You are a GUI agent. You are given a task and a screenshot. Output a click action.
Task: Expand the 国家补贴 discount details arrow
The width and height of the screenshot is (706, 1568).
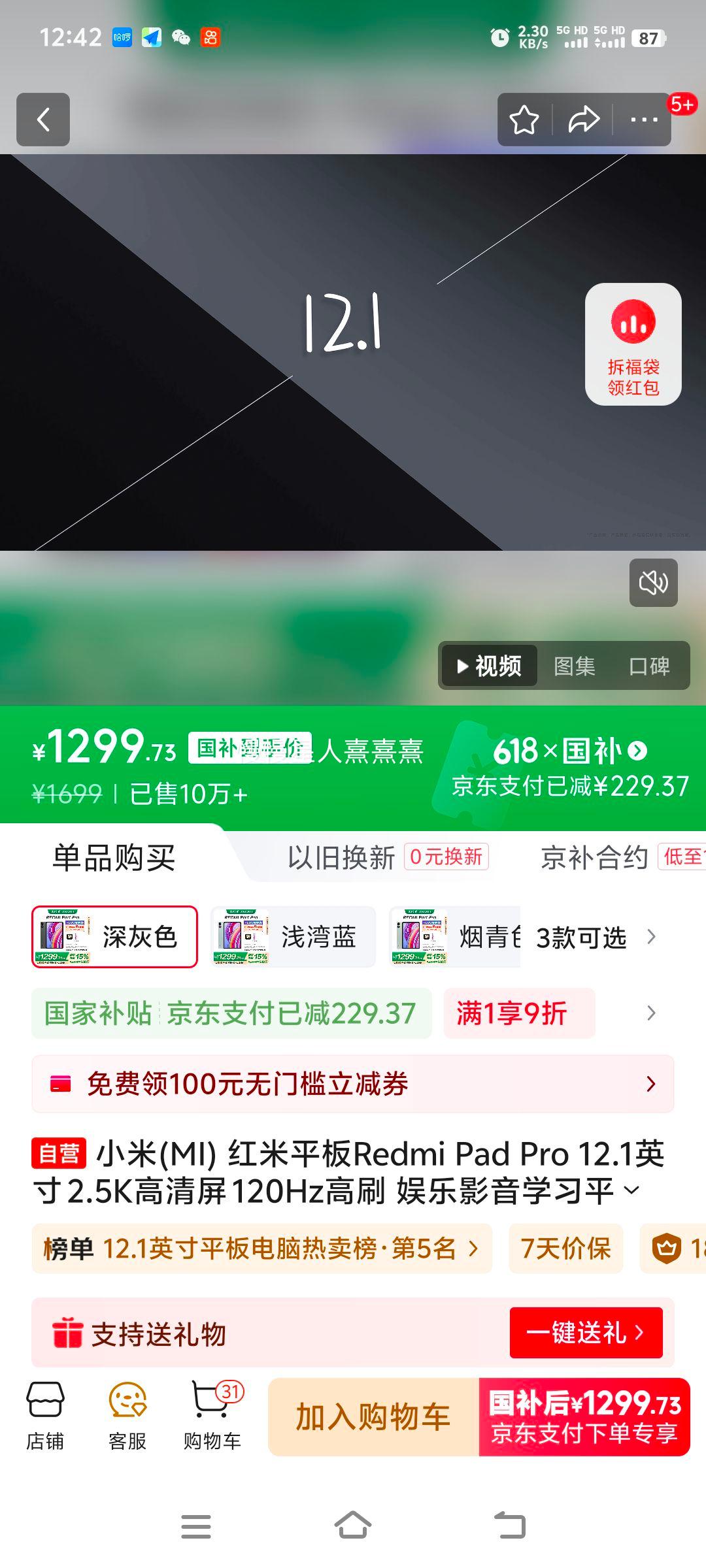651,1013
